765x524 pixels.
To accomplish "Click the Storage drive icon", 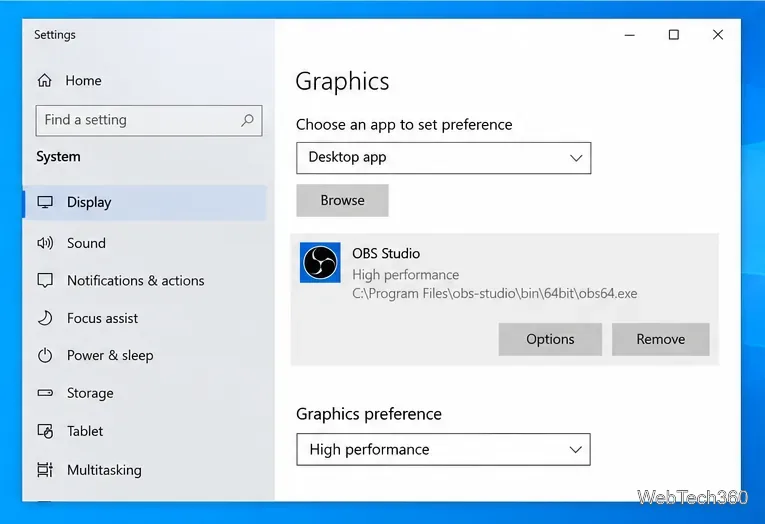I will [45, 393].
